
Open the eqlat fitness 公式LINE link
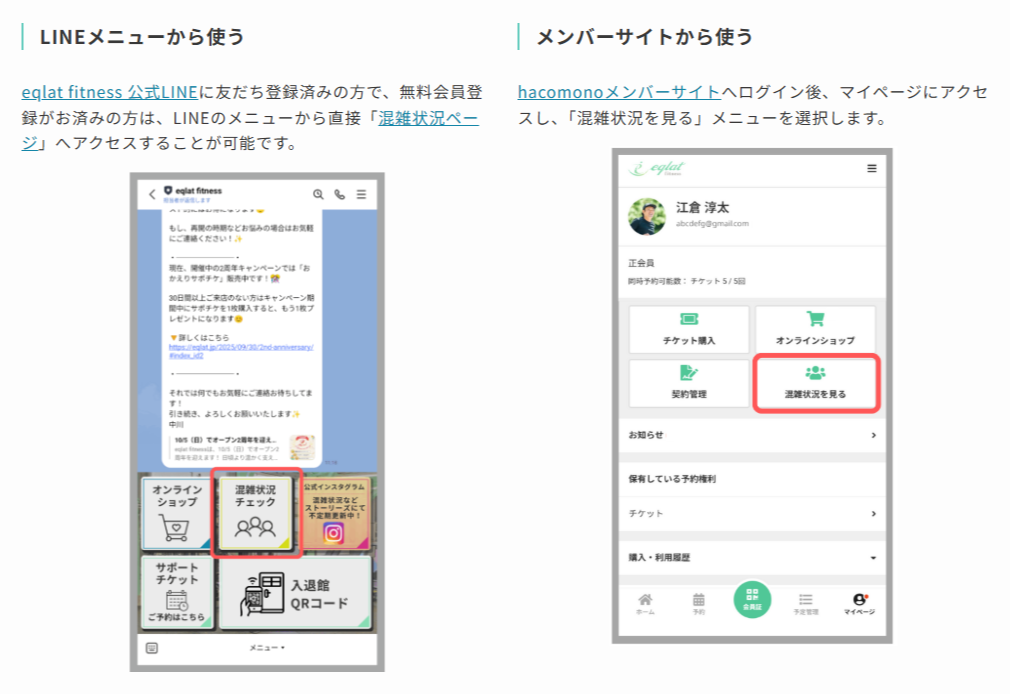(109, 92)
